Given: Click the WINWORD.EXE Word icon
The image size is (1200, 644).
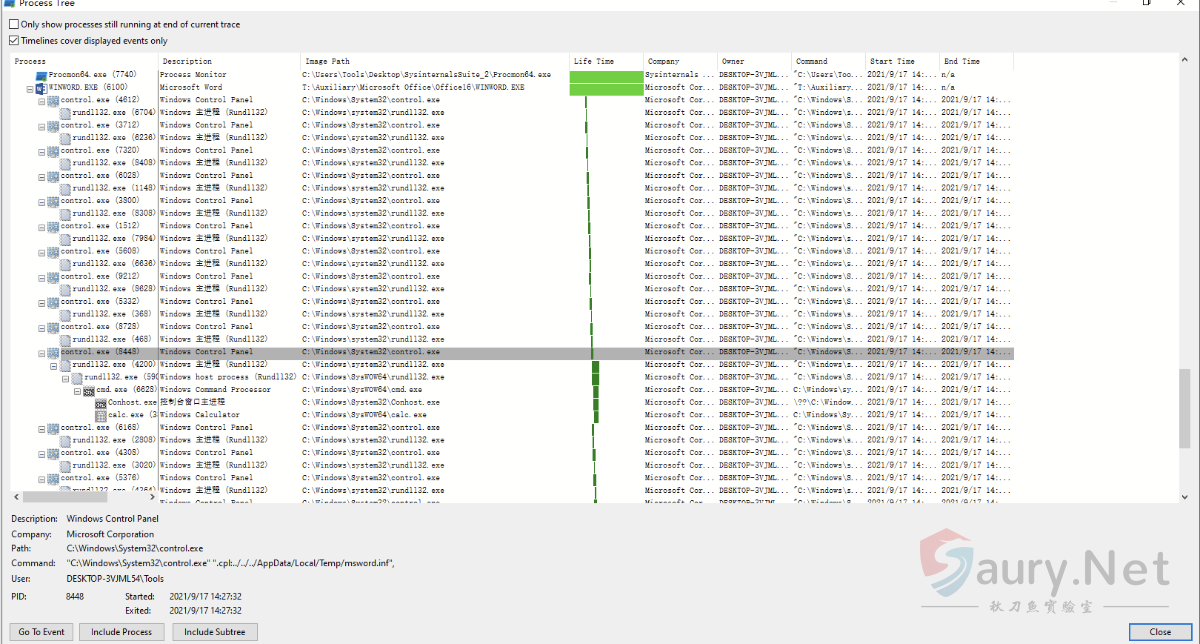Looking at the screenshot, I should (x=41, y=88).
